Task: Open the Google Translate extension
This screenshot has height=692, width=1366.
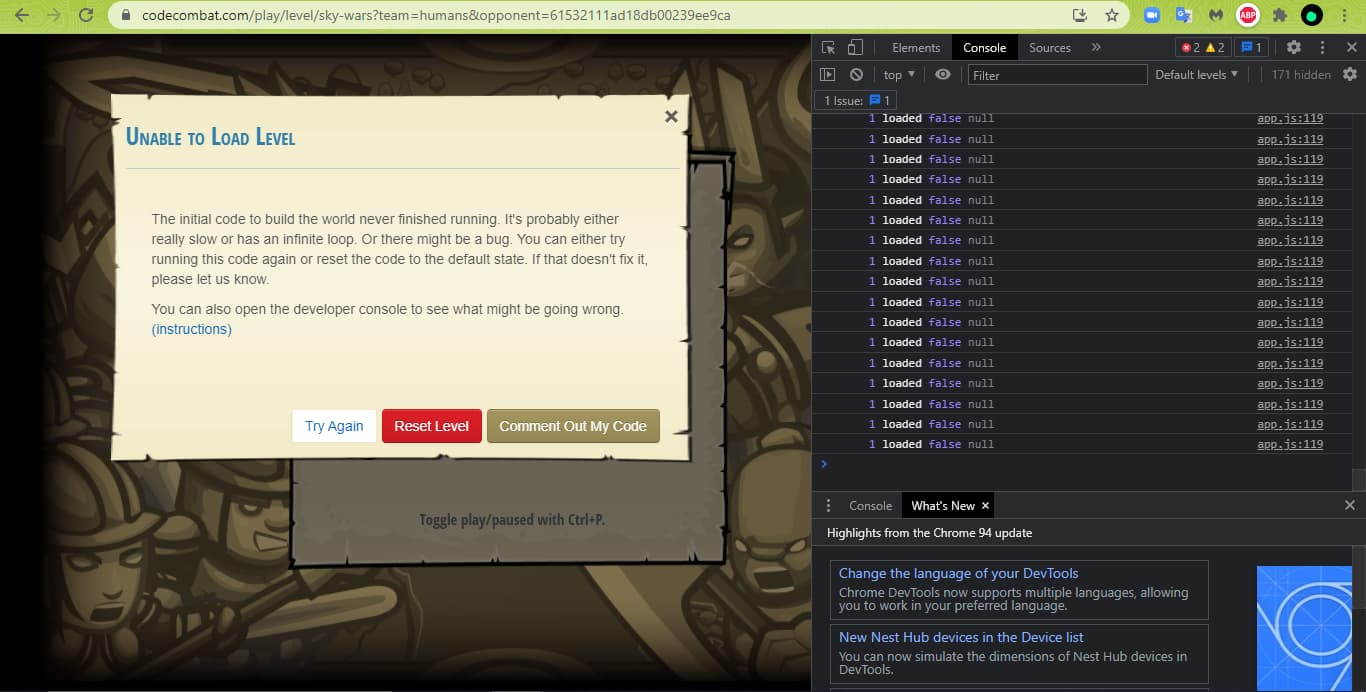Action: tap(1183, 15)
